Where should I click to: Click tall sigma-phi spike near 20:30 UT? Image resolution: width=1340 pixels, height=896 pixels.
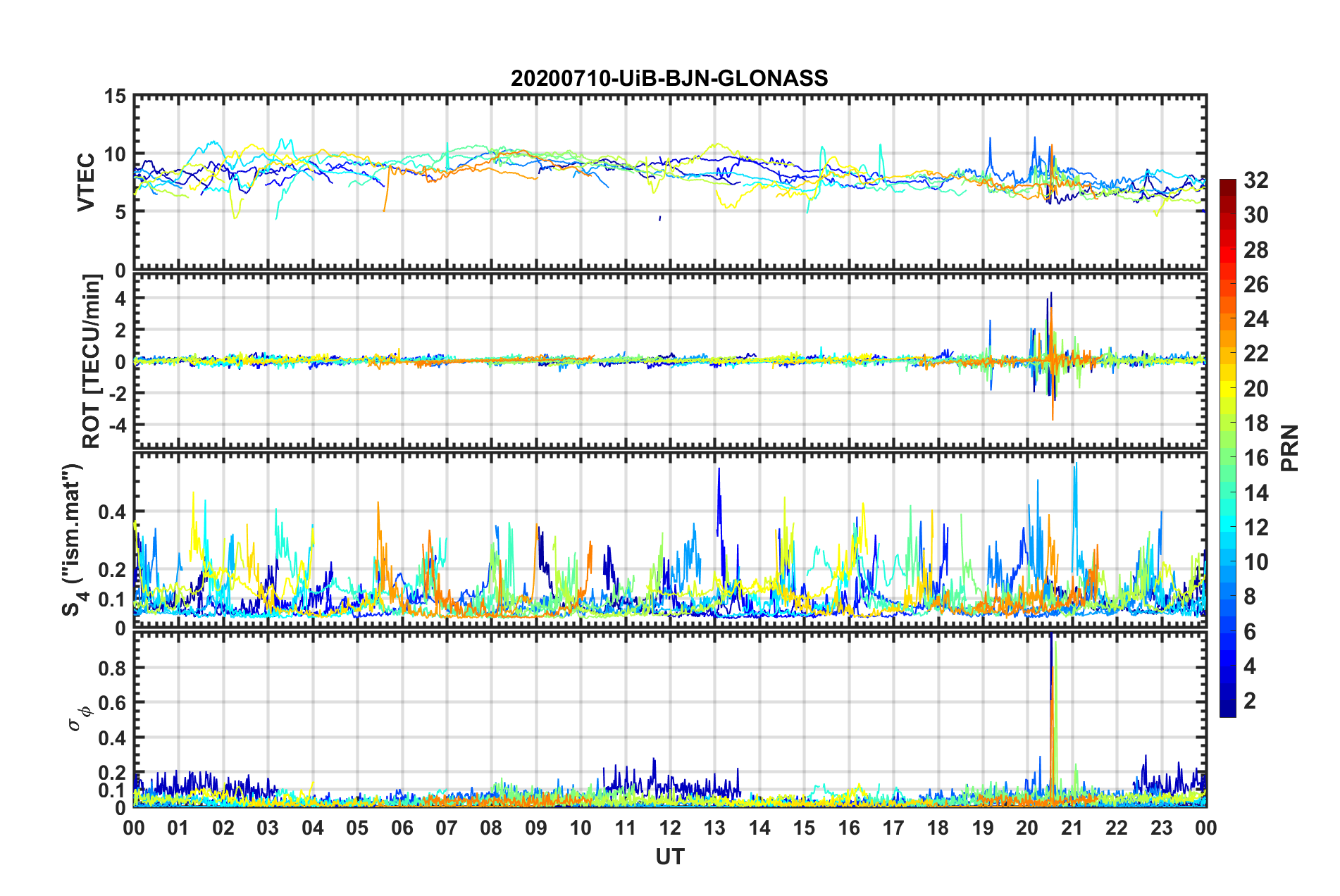coord(1052,718)
